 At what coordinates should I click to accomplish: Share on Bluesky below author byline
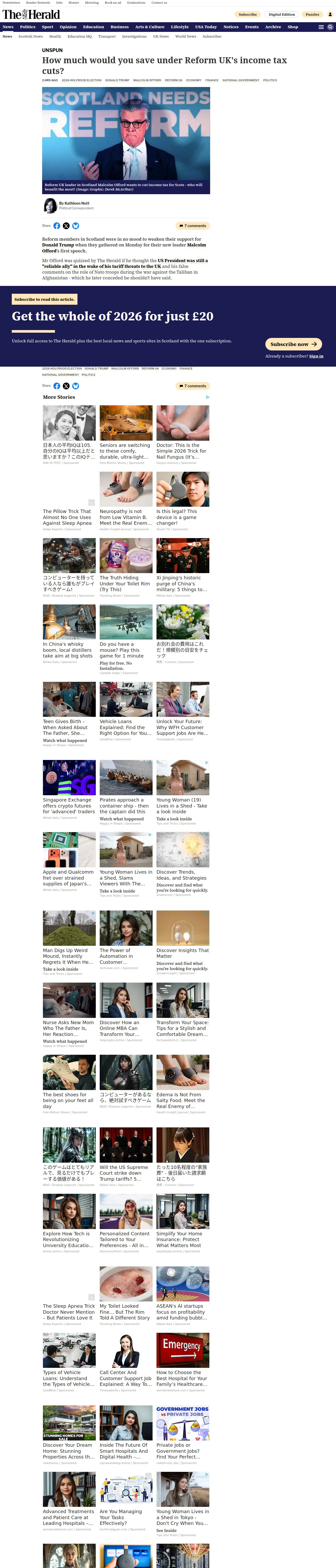(76, 226)
